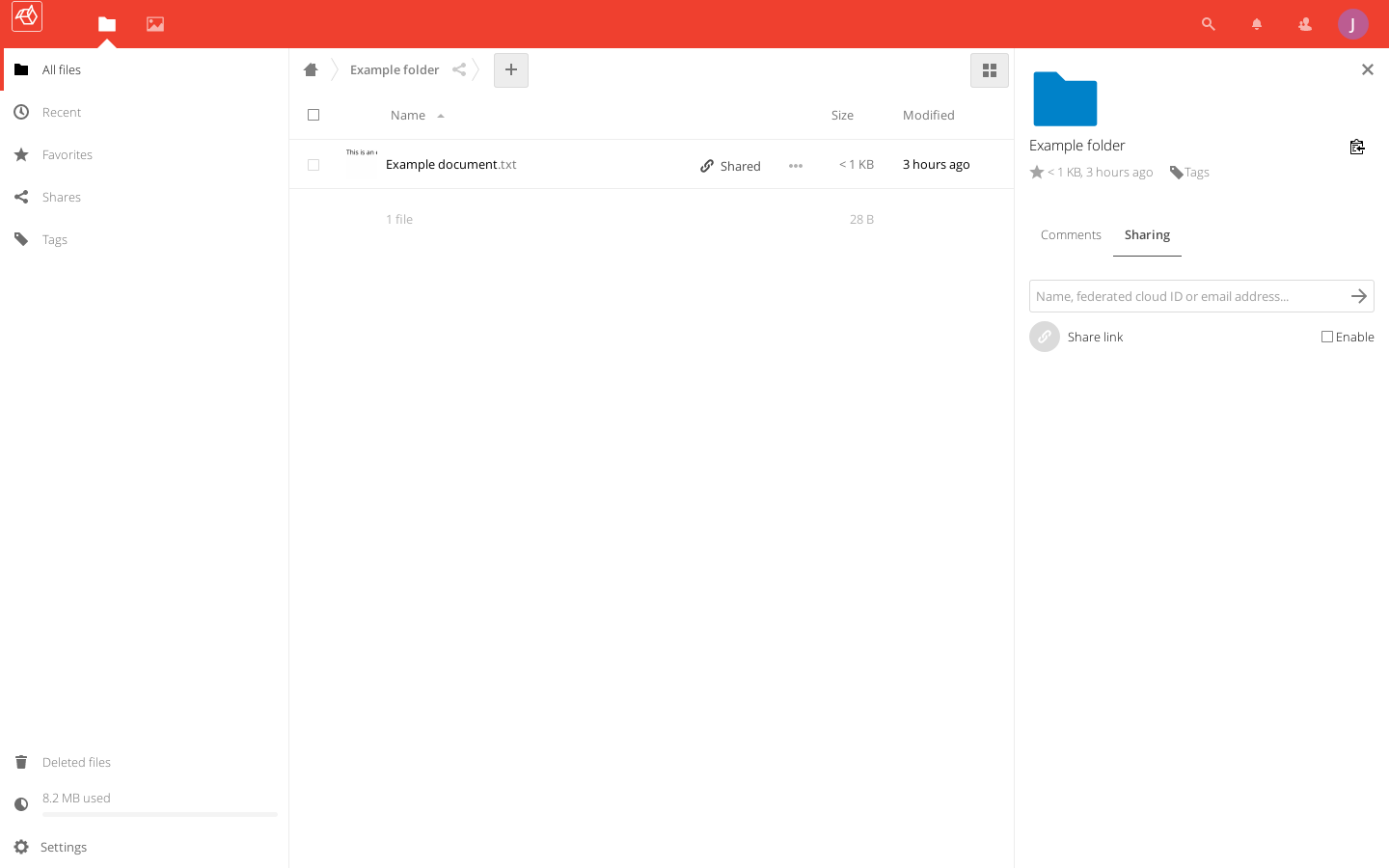The width and height of the screenshot is (1389, 868).
Task: Click Shared link on Example document row
Action: (731, 166)
